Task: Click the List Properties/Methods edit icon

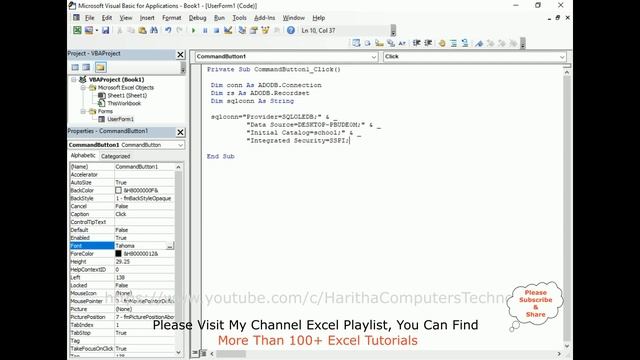Action: pos(356,43)
